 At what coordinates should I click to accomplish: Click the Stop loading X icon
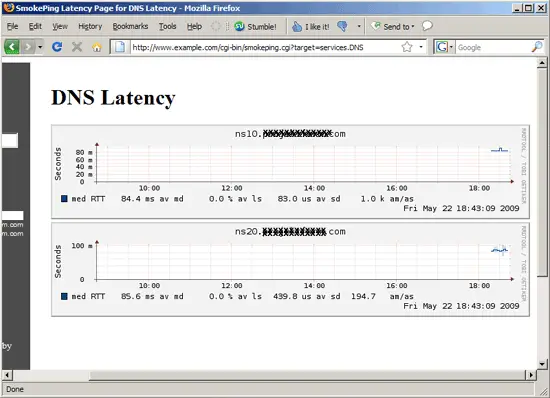click(77, 47)
